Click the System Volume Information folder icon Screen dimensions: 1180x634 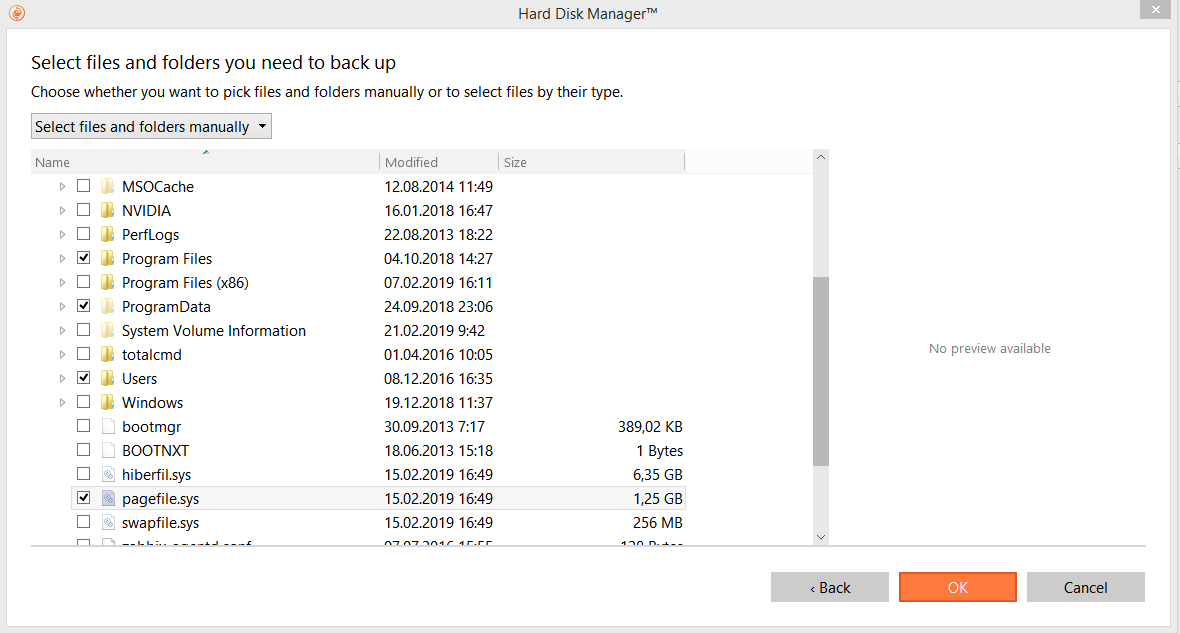pyautogui.click(x=108, y=331)
